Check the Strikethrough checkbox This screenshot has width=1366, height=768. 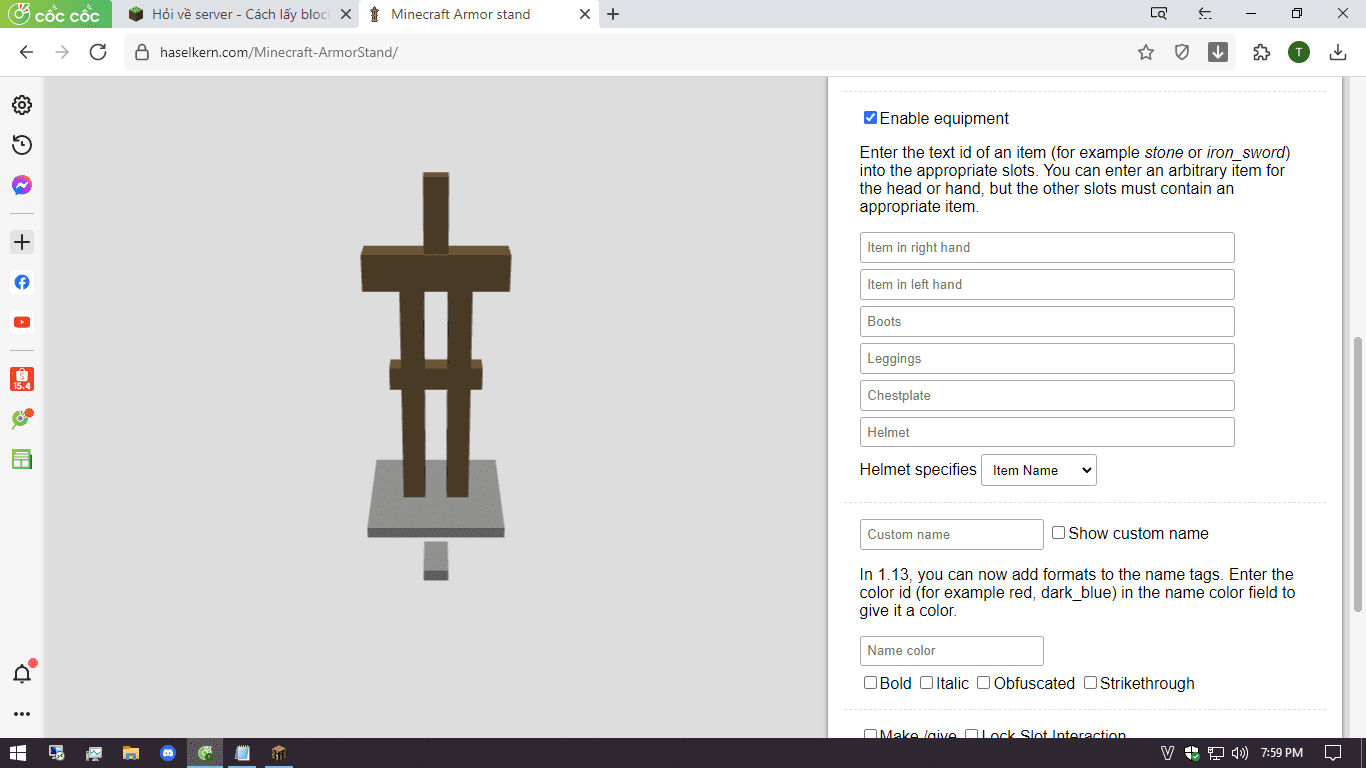coord(1090,683)
